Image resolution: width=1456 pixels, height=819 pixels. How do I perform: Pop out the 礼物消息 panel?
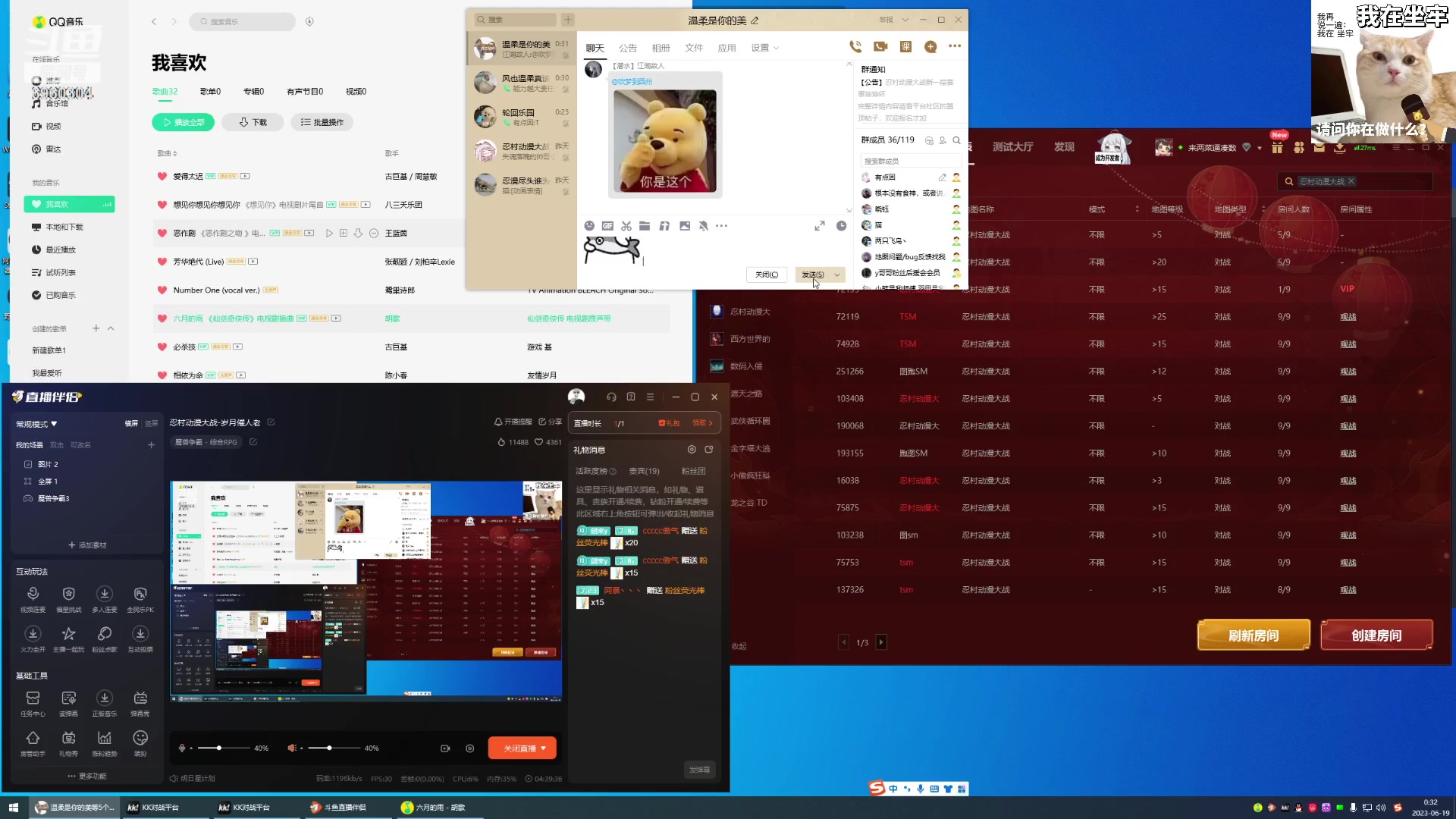[709, 450]
